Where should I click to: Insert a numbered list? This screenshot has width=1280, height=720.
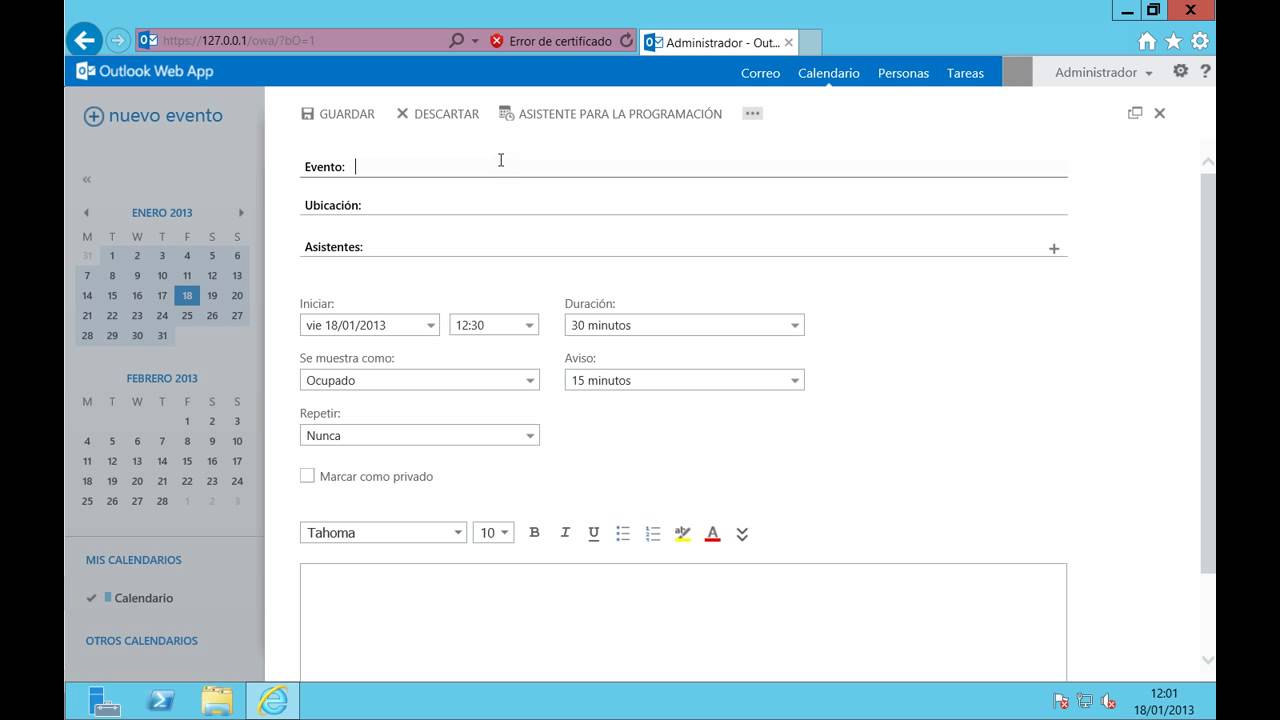pos(653,533)
